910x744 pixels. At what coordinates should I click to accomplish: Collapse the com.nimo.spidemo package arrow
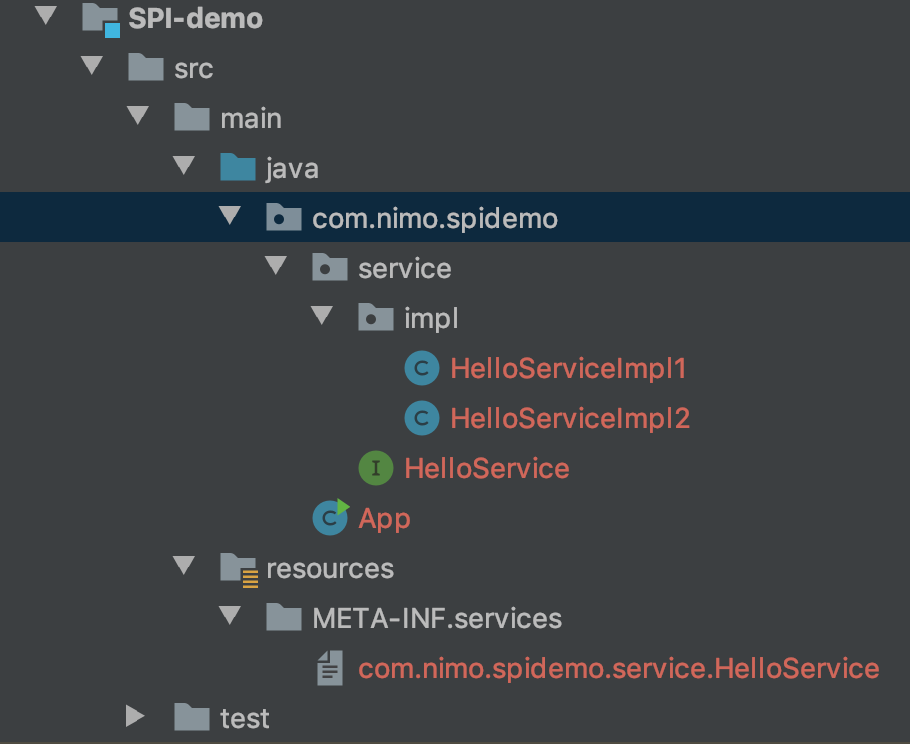click(229, 218)
